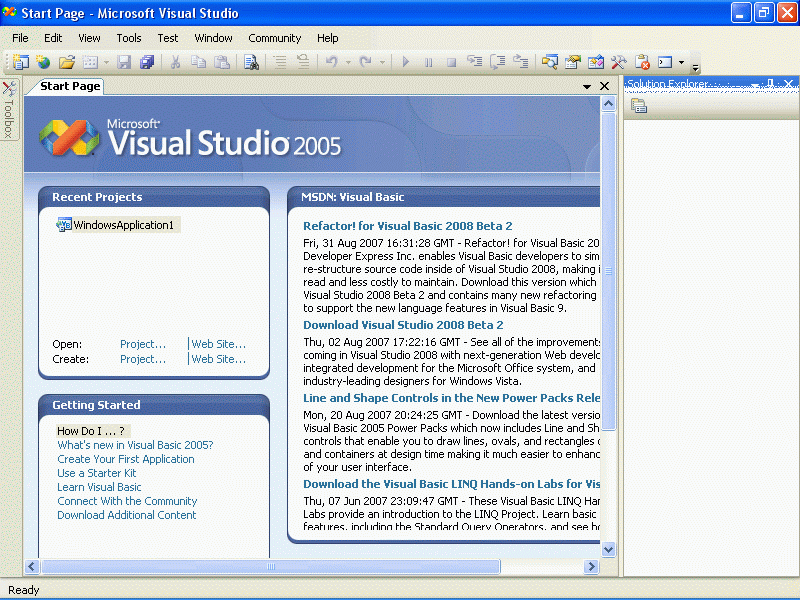Open the View menu

[x=89, y=38]
